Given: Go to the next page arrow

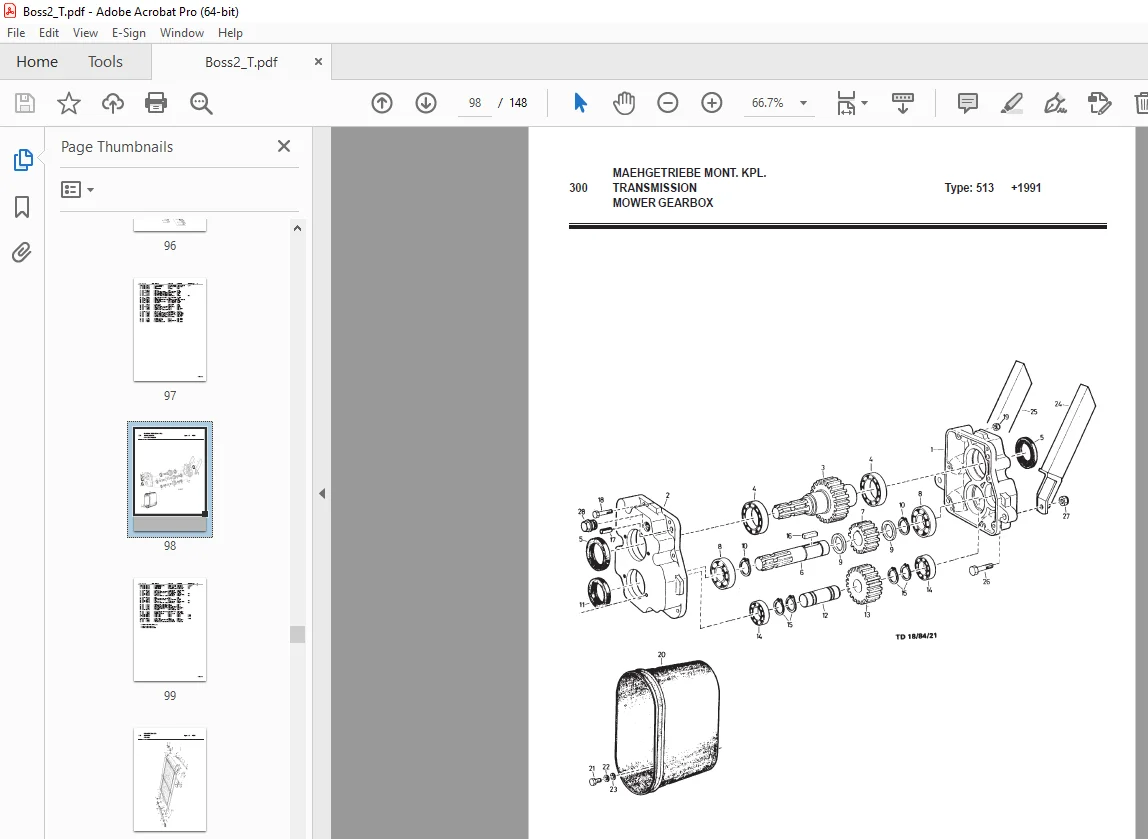Looking at the screenshot, I should pos(426,103).
